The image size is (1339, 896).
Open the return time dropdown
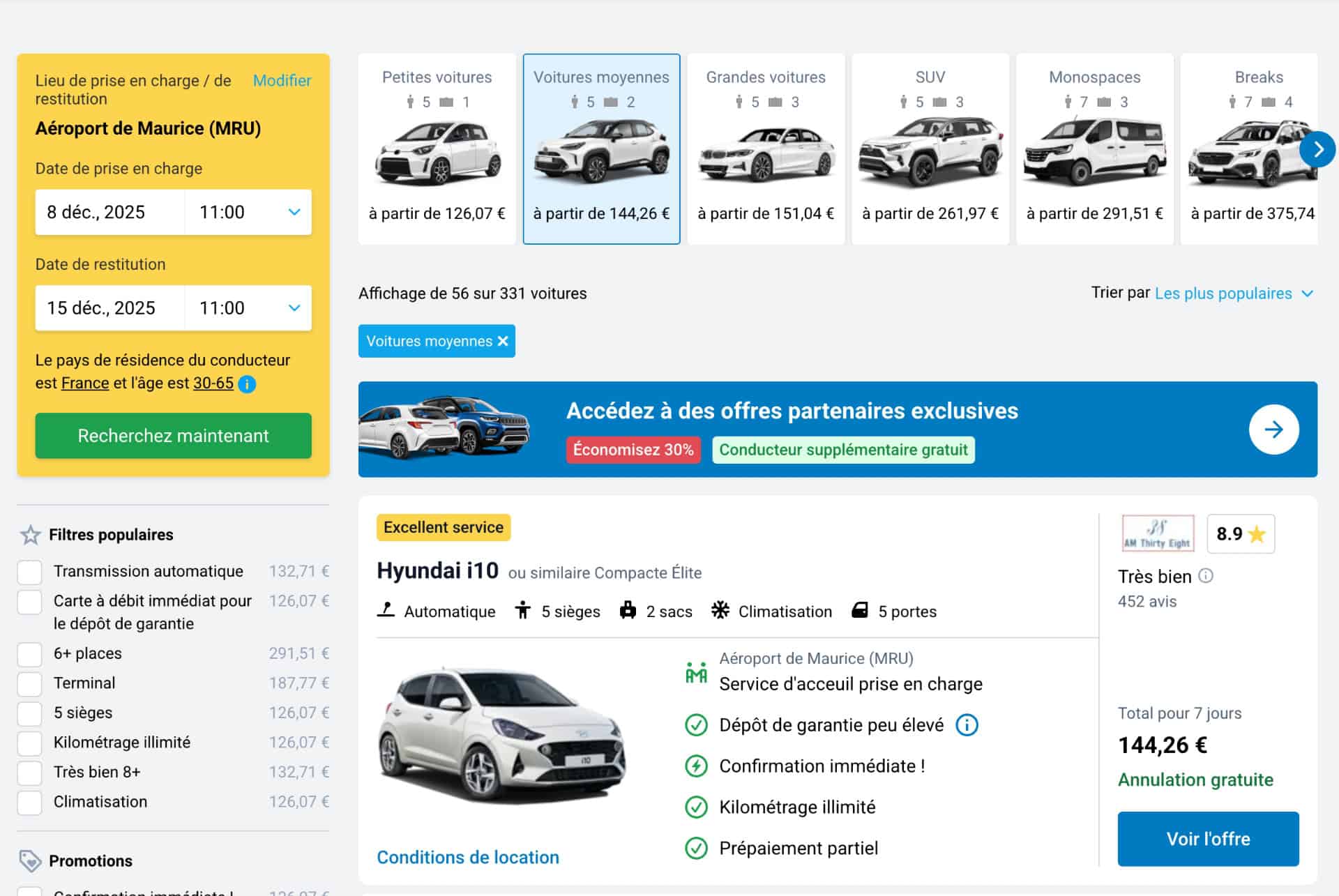pos(248,308)
